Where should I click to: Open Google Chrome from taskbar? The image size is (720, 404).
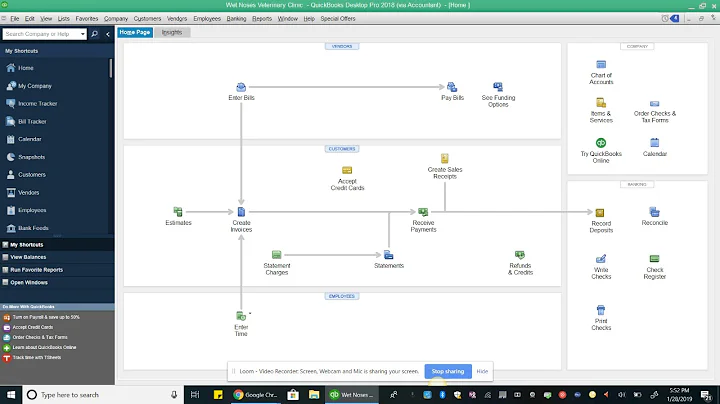255,395
